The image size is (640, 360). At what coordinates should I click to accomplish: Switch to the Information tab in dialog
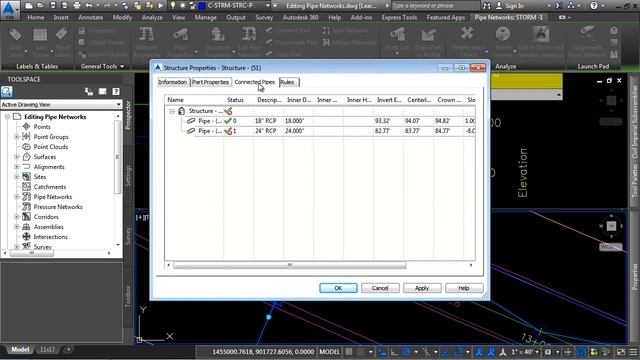click(x=173, y=82)
